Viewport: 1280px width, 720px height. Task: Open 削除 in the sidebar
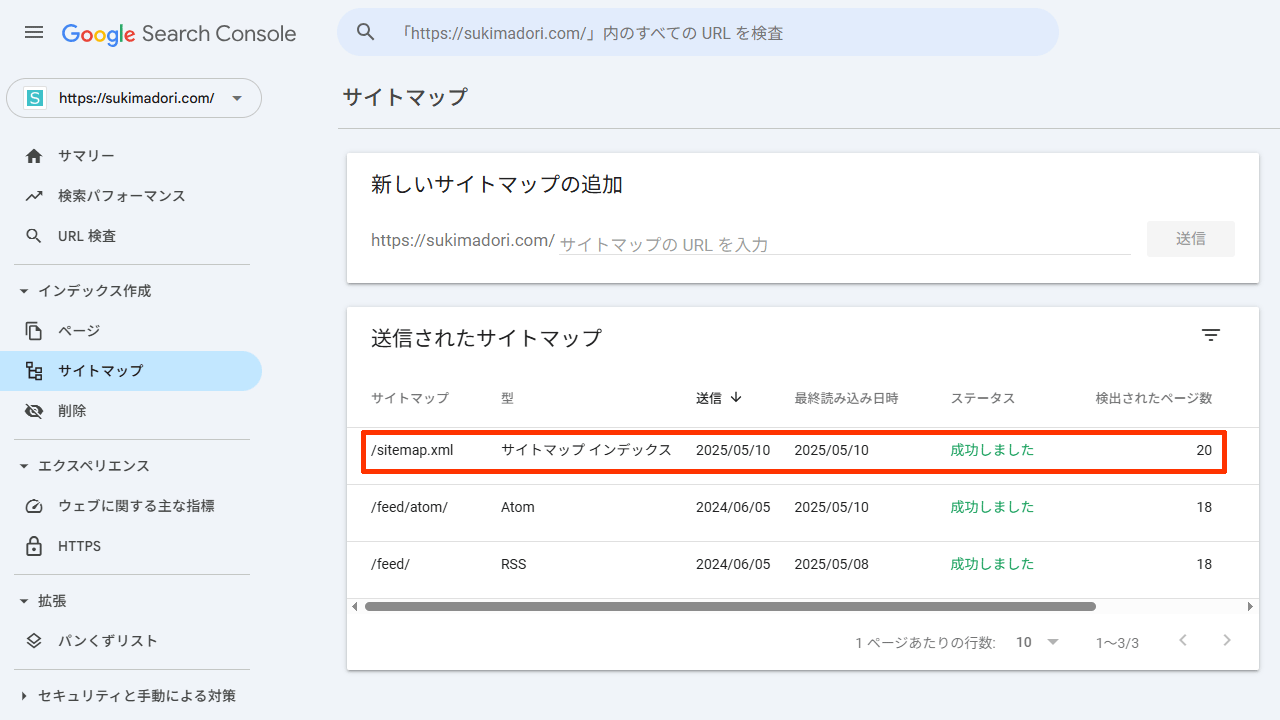(x=131, y=411)
